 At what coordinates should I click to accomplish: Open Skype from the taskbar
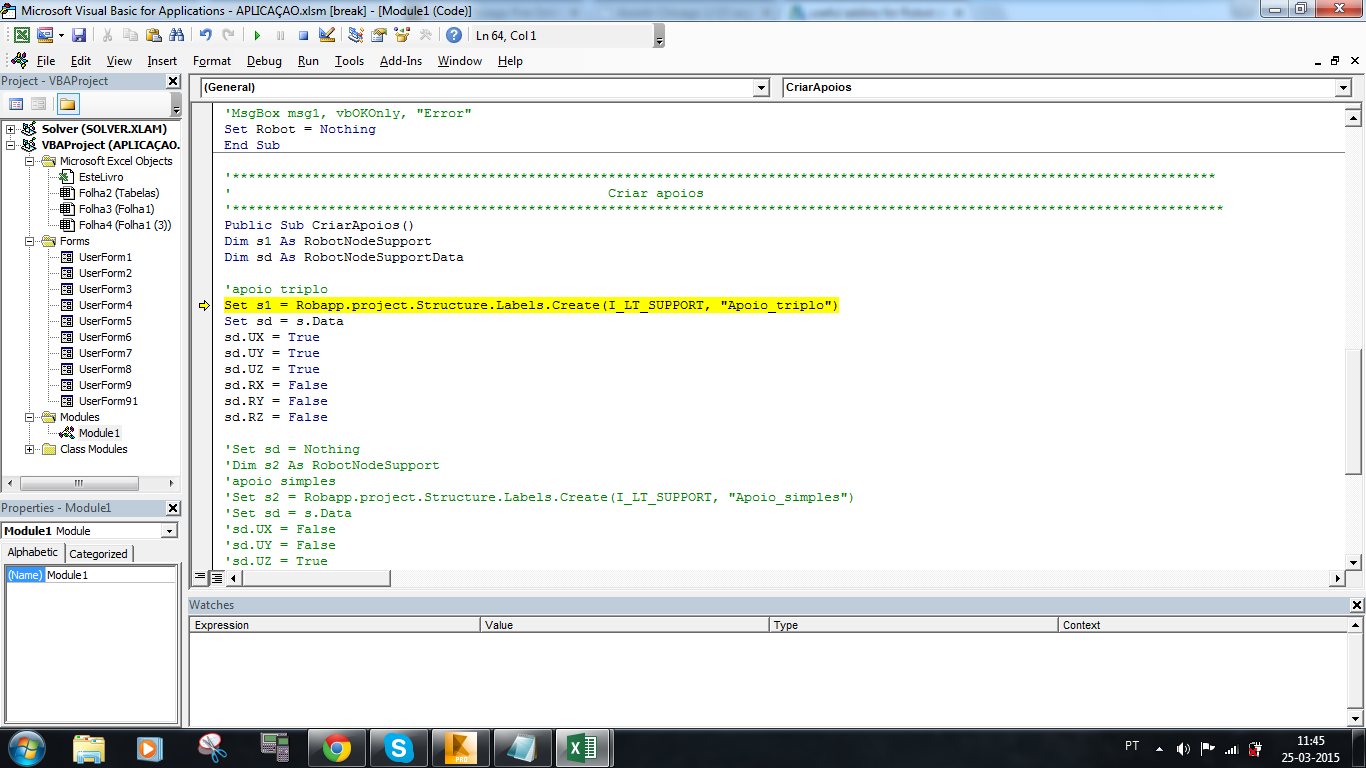(x=398, y=748)
